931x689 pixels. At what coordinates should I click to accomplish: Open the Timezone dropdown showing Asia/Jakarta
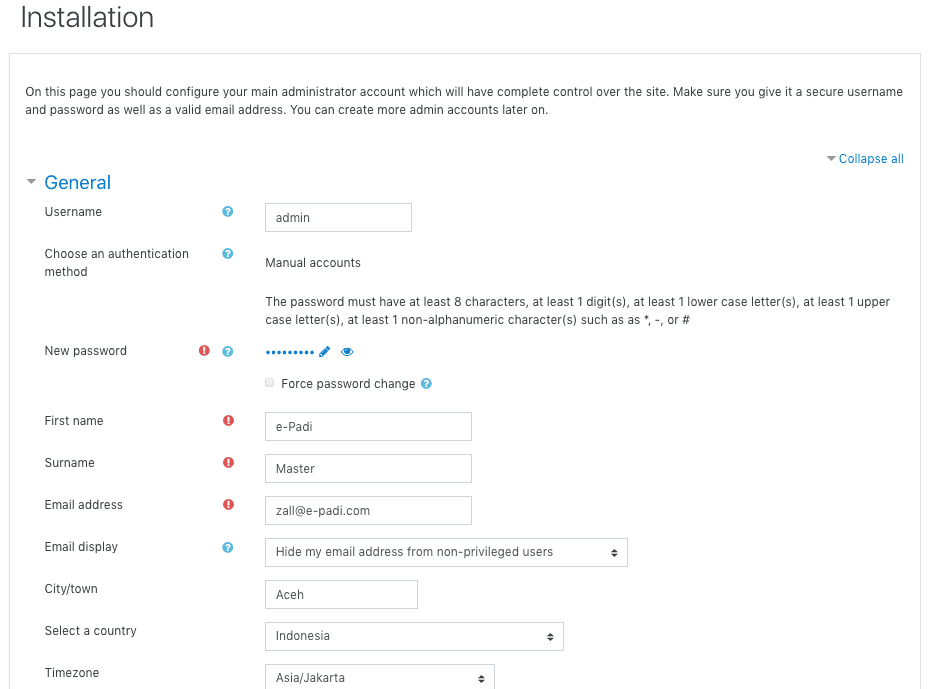click(x=379, y=677)
